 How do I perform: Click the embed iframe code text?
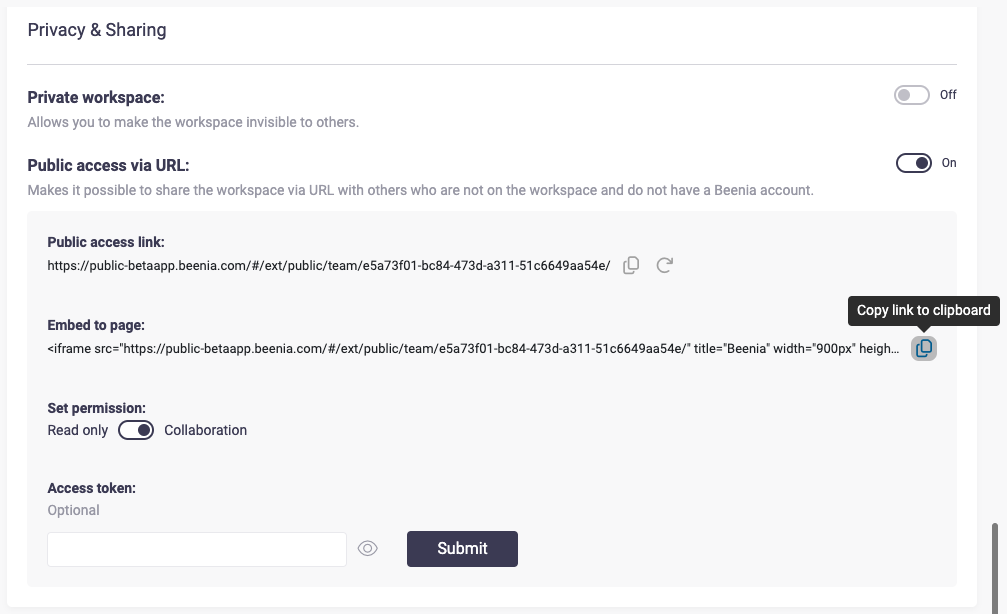point(472,349)
